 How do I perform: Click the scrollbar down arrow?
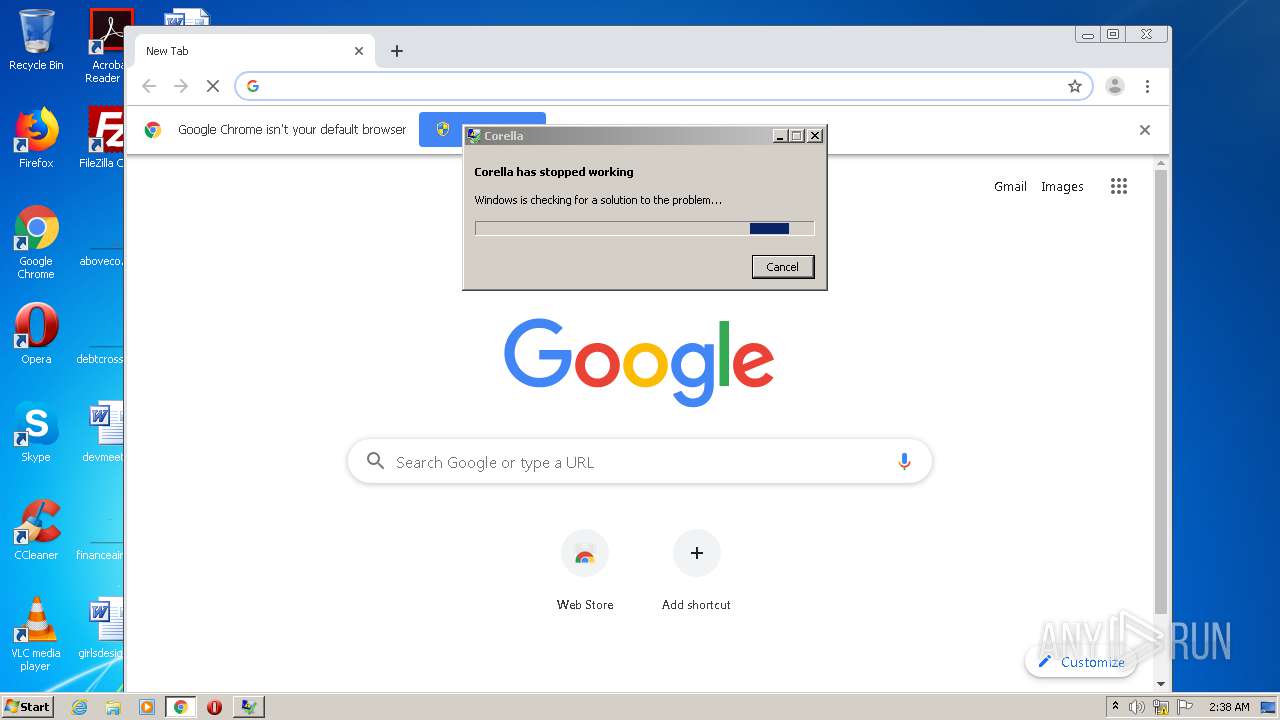[x=1160, y=684]
